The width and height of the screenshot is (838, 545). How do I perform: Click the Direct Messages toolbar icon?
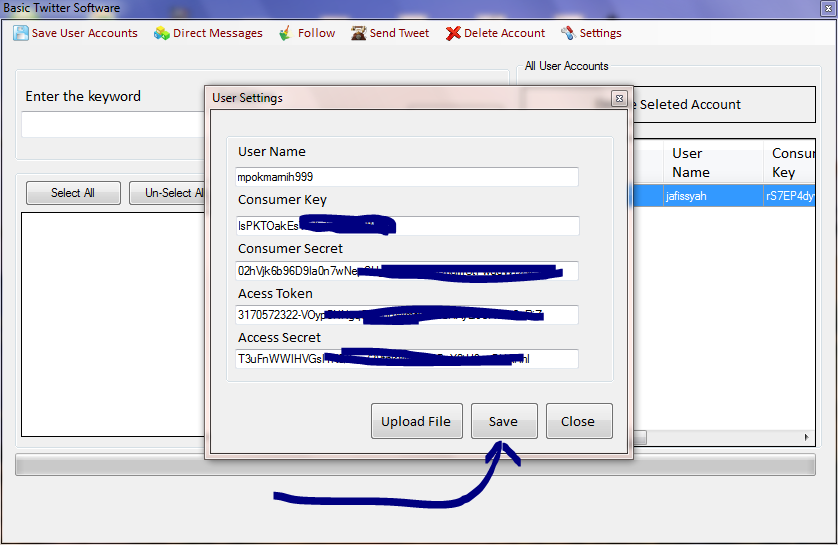161,33
